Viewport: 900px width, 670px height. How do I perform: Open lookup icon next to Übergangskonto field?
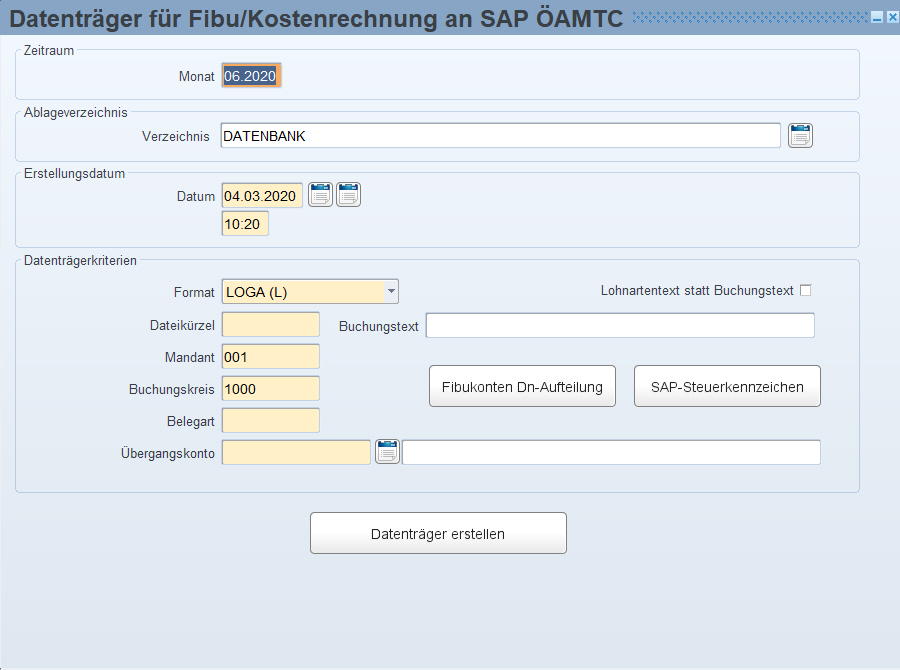pos(387,452)
